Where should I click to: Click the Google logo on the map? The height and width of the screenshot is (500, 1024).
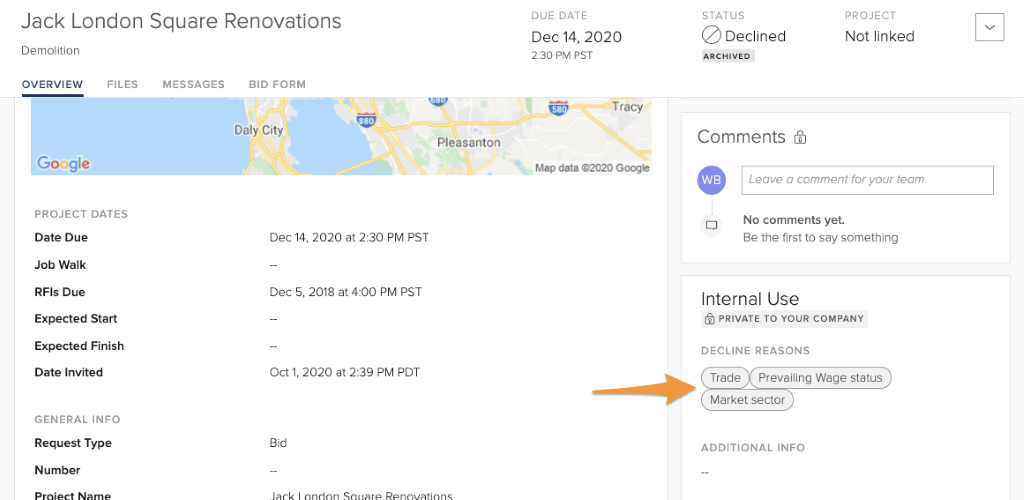pos(63,163)
